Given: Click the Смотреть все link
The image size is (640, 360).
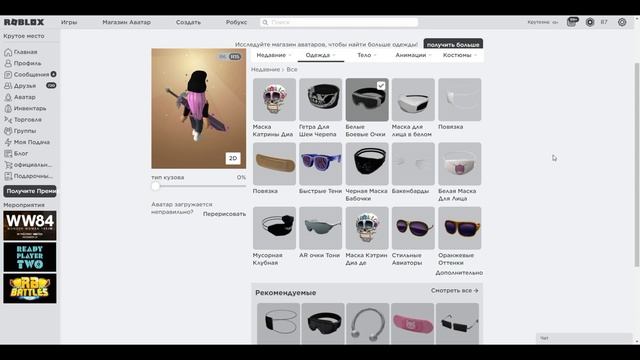Looking at the screenshot, I should 454,291.
